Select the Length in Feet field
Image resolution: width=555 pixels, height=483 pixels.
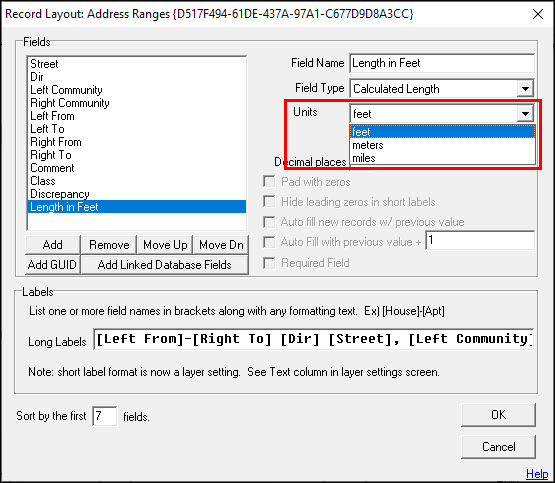point(137,207)
